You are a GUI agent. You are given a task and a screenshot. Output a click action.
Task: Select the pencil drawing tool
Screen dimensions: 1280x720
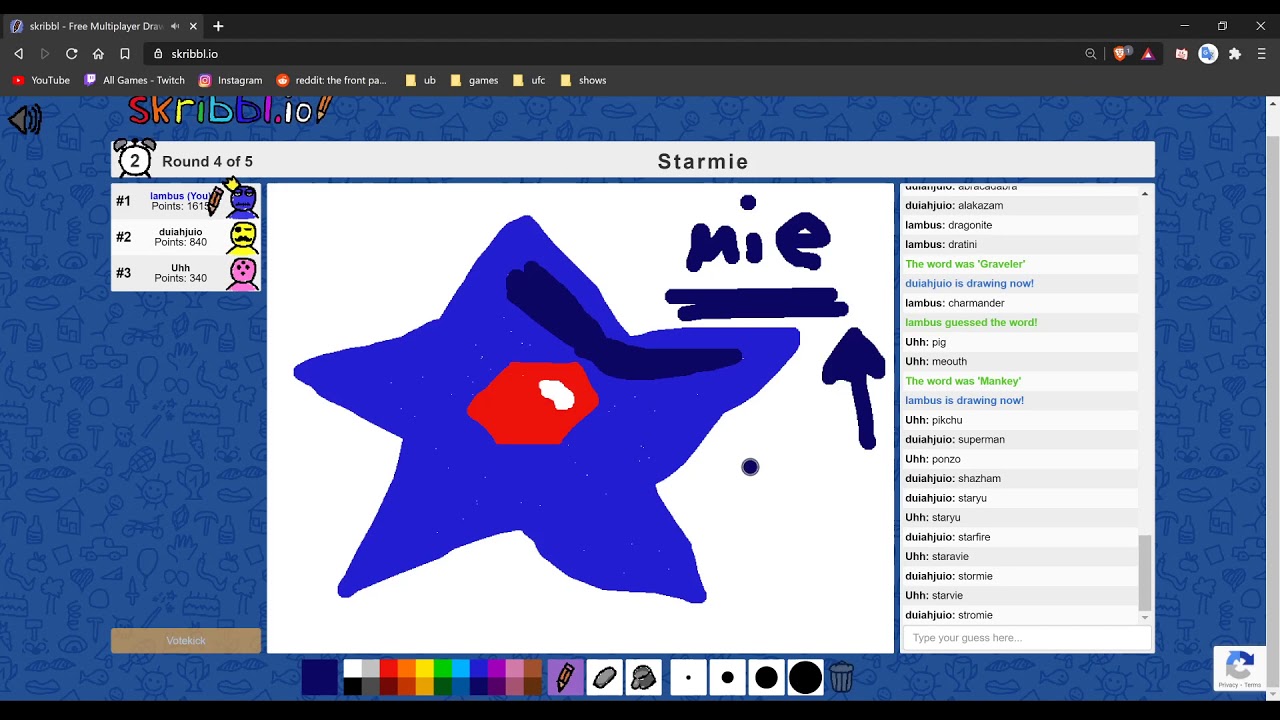point(565,677)
